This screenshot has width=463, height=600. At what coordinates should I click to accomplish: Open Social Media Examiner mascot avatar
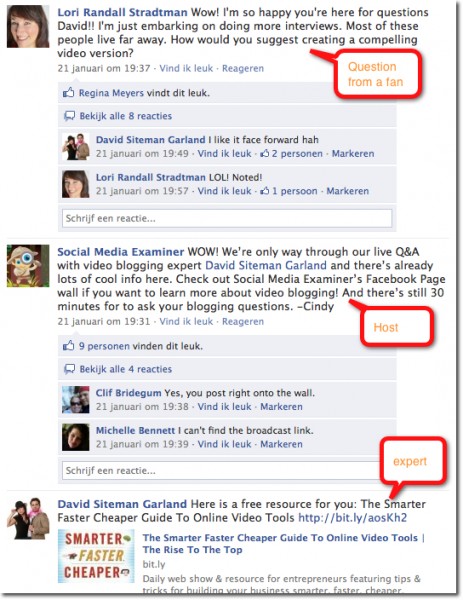(x=28, y=266)
